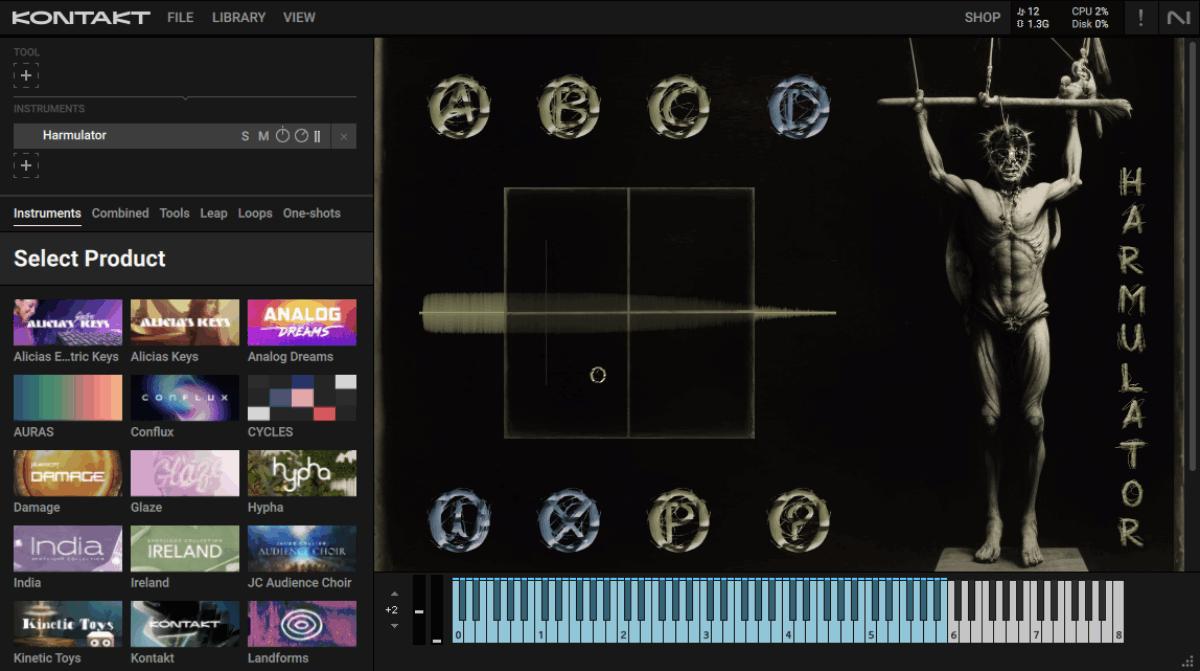The height and width of the screenshot is (671, 1200).
Task: Open the FILE menu
Action: pos(181,17)
